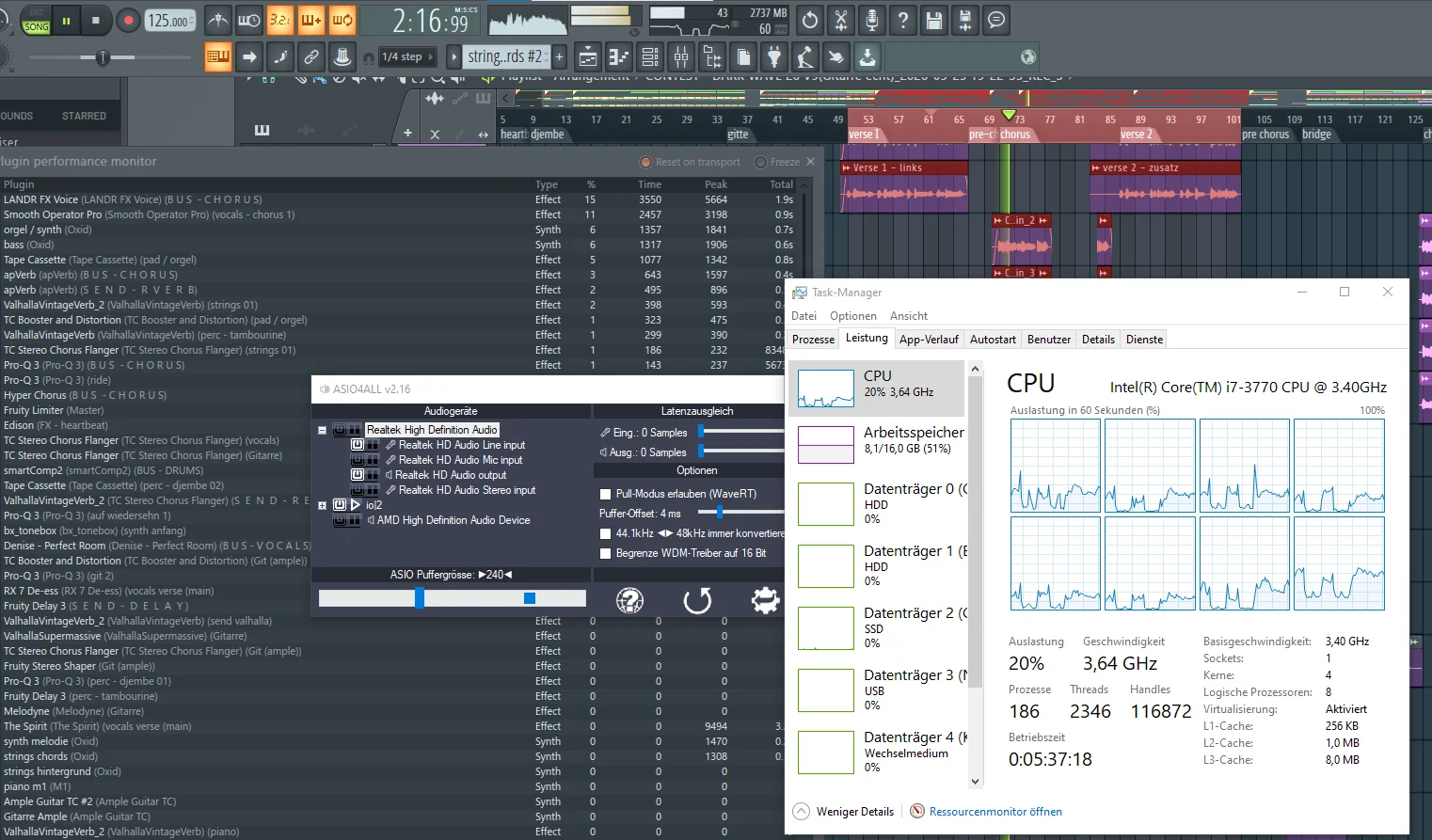Toggle power for Realtek HD Audio output
Viewport: 1432px width, 840px height.
[x=358, y=475]
